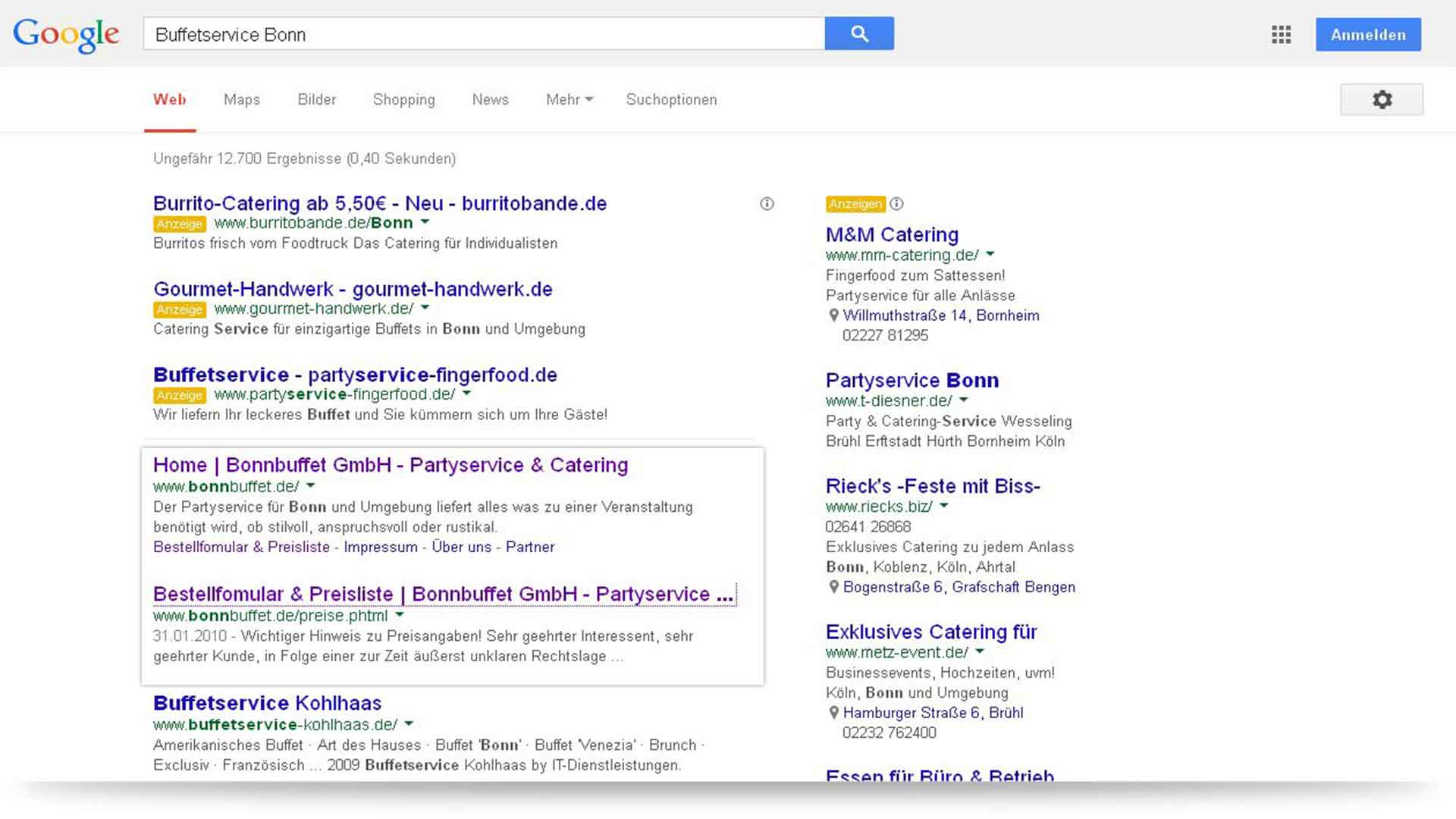Switch to the Maps tab
The height and width of the screenshot is (819, 1456).
[242, 99]
